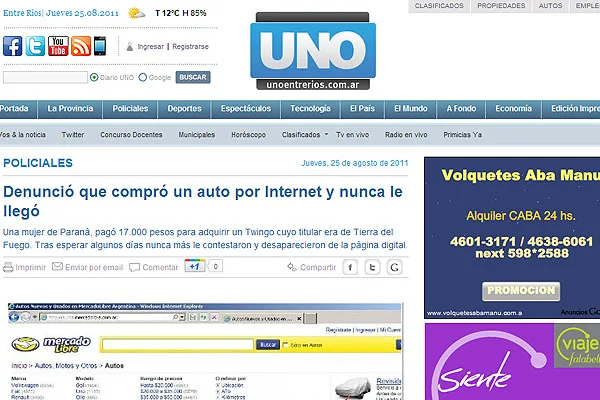The image size is (600, 400).
Task: Click the Enviar por email link text
Action: pos(94,267)
